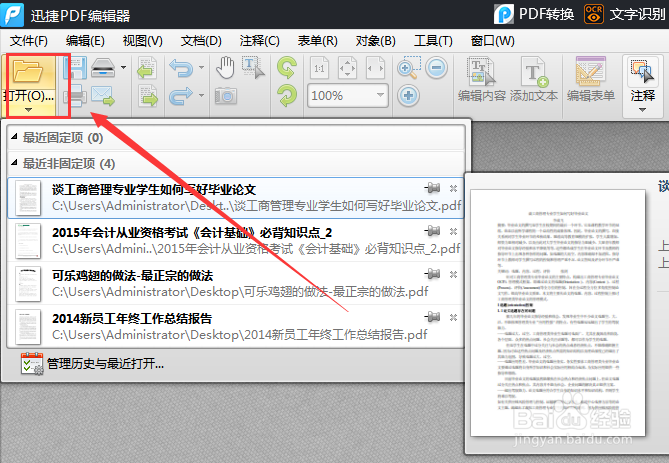Open the 文档(D) menu

(201, 41)
